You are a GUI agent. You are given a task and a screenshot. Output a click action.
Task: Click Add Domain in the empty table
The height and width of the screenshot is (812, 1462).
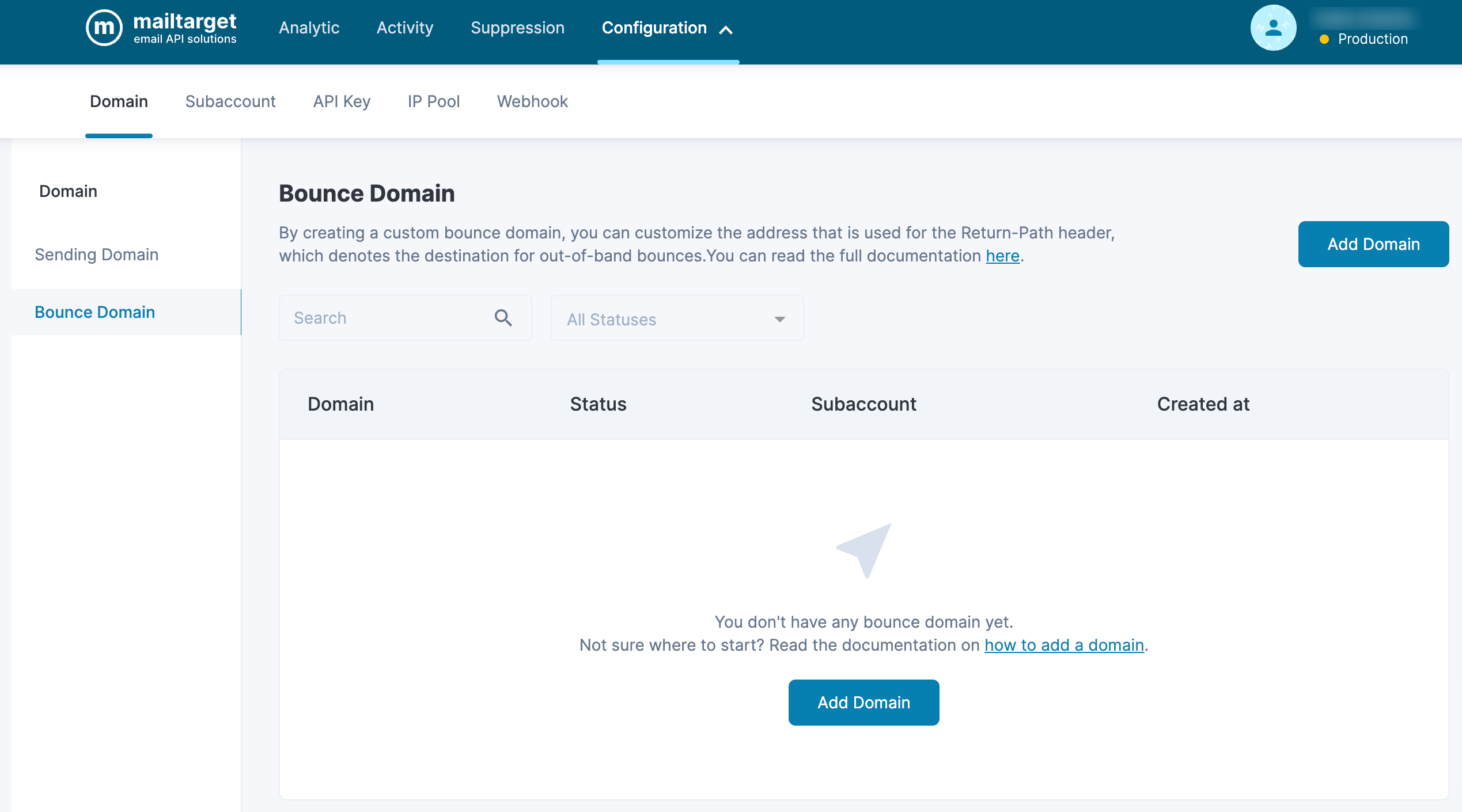pos(863,703)
